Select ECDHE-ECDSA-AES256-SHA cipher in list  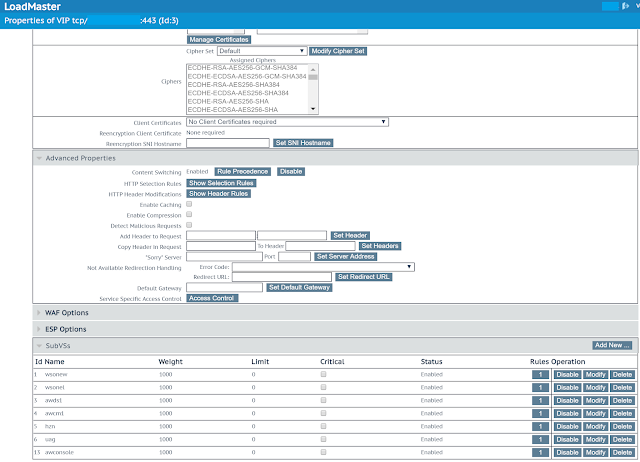[x=233, y=109]
